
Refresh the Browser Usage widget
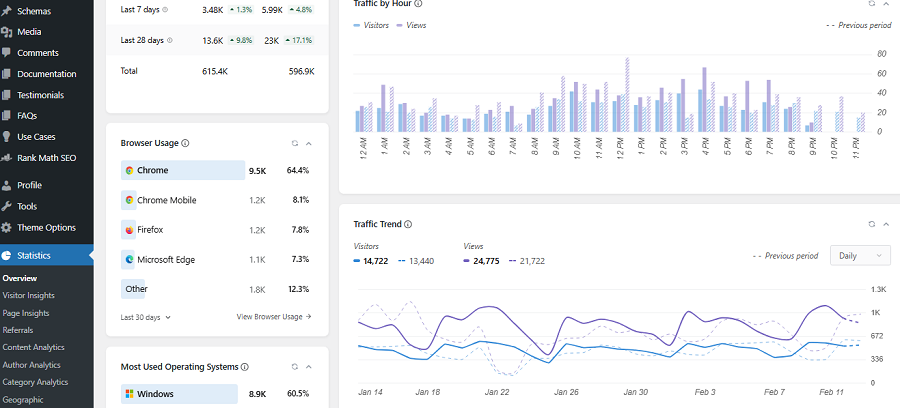(293, 143)
